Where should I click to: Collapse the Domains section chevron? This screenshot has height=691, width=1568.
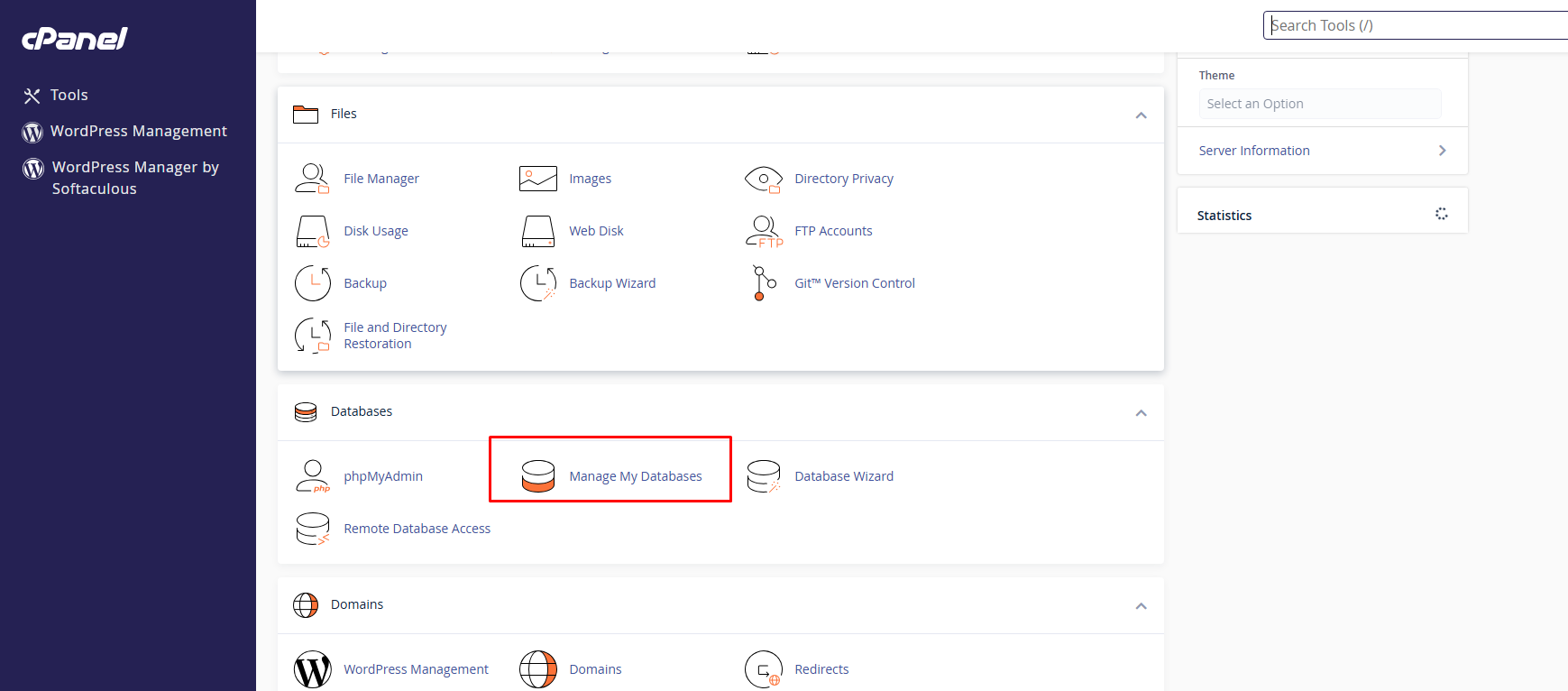click(x=1141, y=606)
